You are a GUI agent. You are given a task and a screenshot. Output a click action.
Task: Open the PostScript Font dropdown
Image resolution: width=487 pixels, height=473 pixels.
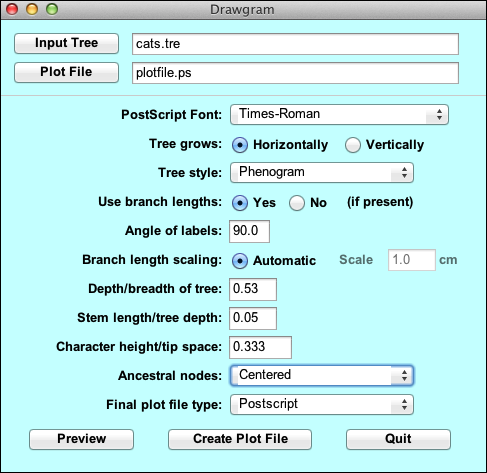pos(339,115)
